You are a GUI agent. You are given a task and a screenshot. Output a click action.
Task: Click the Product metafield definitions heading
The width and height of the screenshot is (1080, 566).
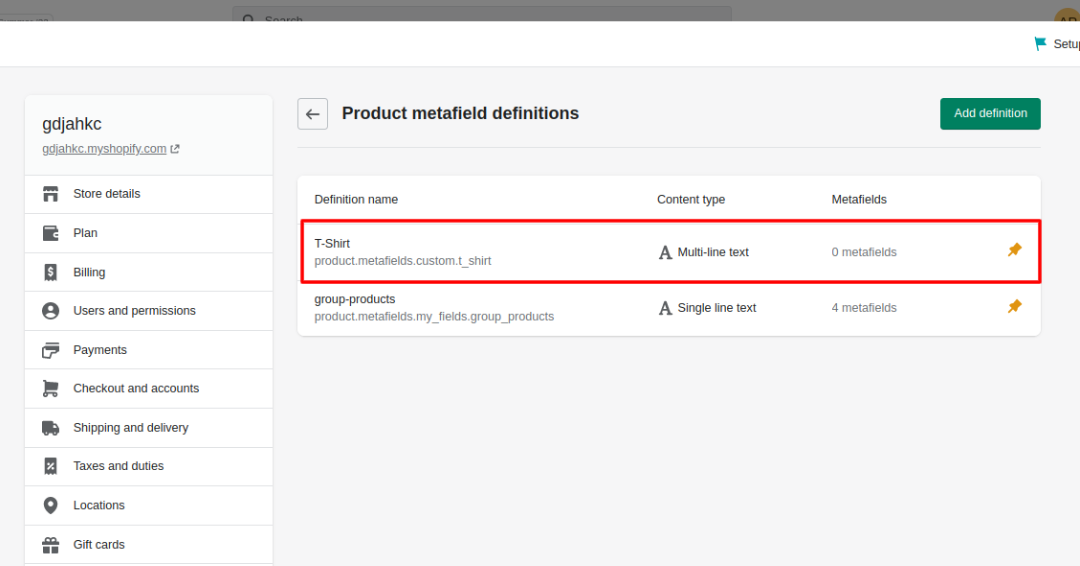[460, 114]
